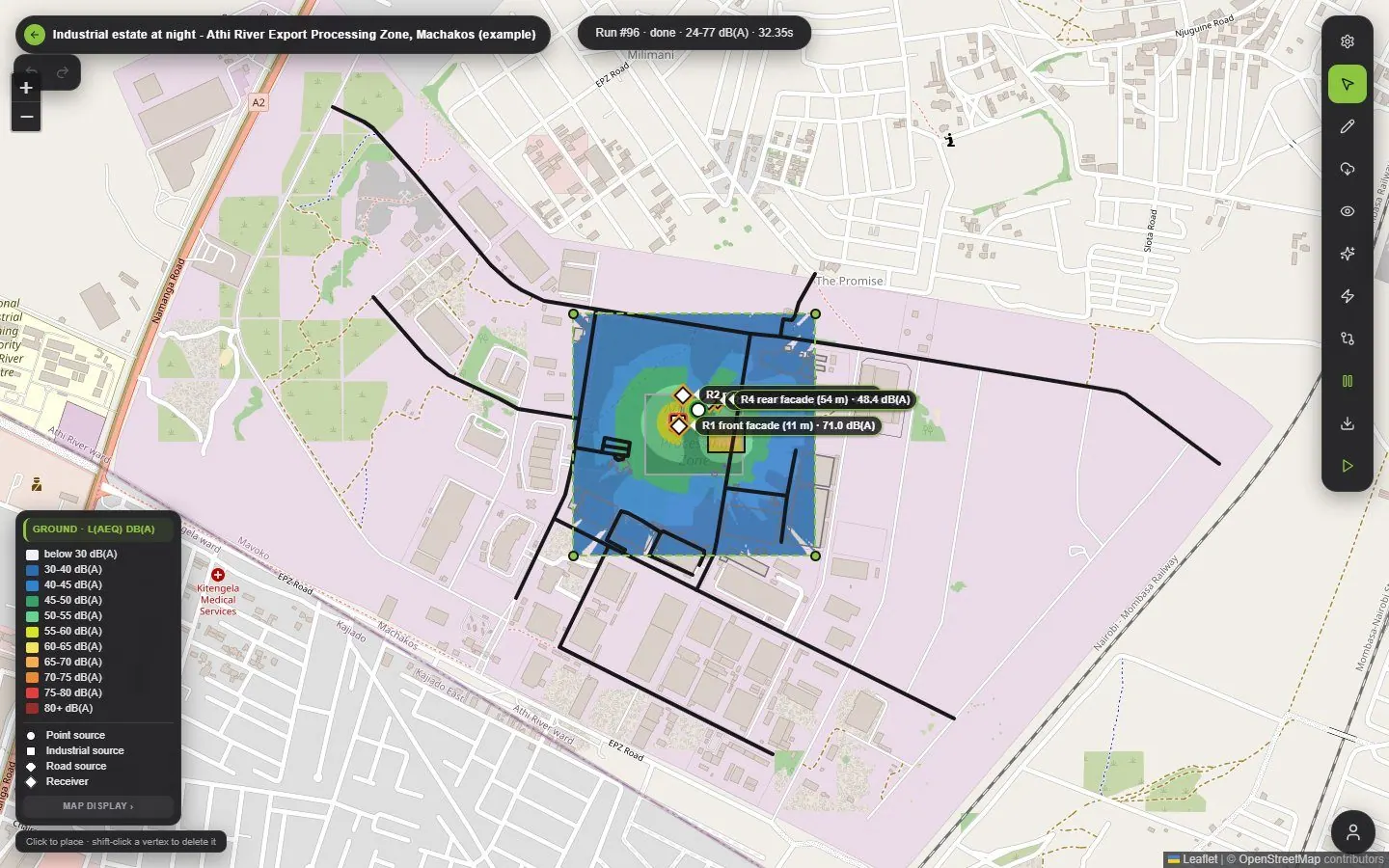
Task: Open the sparkles tool
Action: click(1348, 254)
